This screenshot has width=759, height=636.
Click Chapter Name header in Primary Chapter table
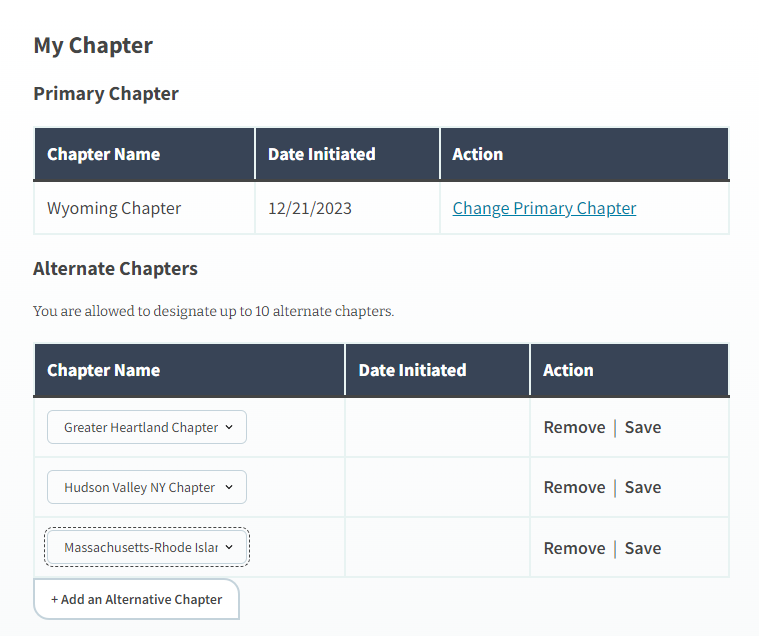(103, 154)
